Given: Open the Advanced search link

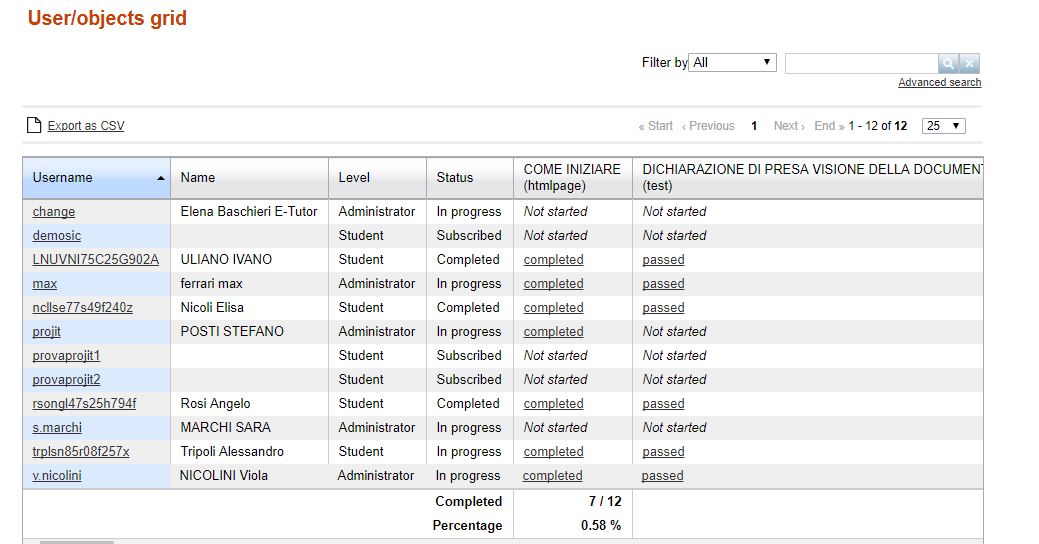Looking at the screenshot, I should click(939, 82).
